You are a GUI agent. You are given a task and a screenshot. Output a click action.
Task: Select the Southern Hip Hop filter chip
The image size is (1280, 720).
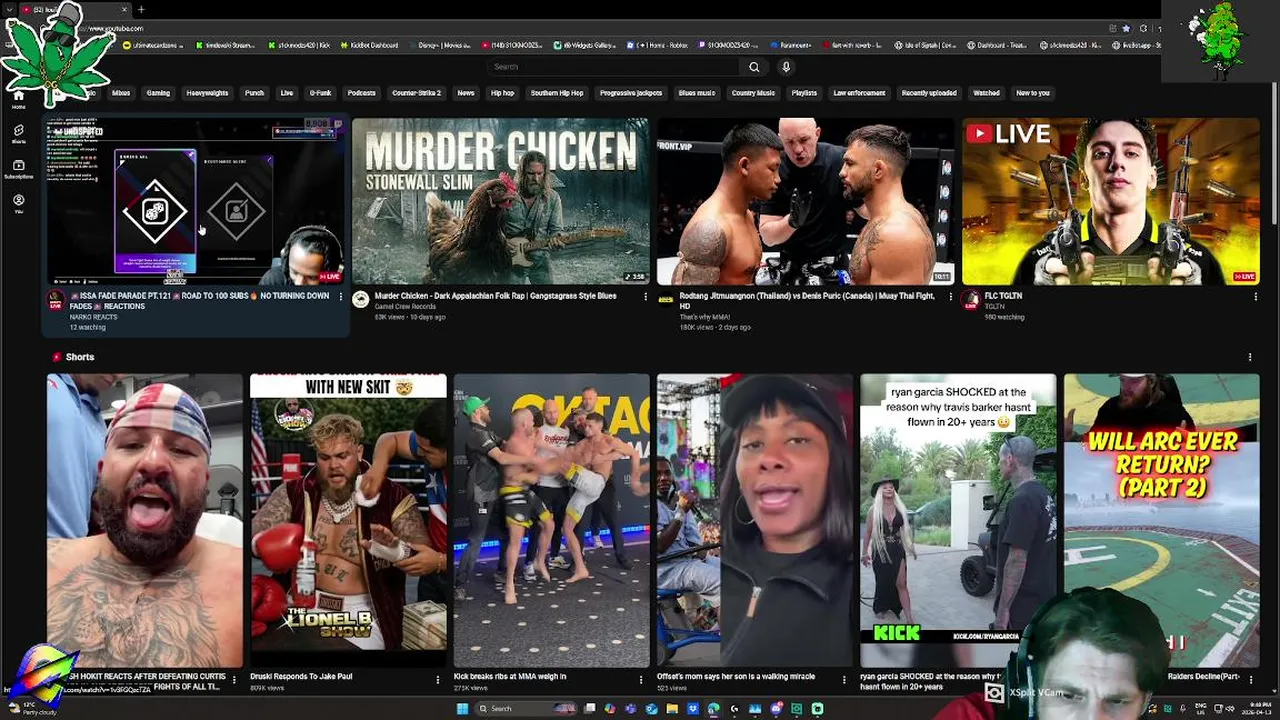point(557,93)
